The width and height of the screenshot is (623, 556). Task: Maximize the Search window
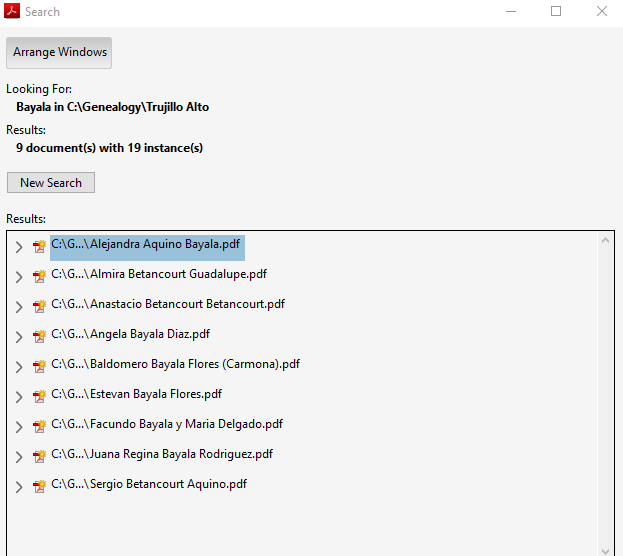click(556, 12)
